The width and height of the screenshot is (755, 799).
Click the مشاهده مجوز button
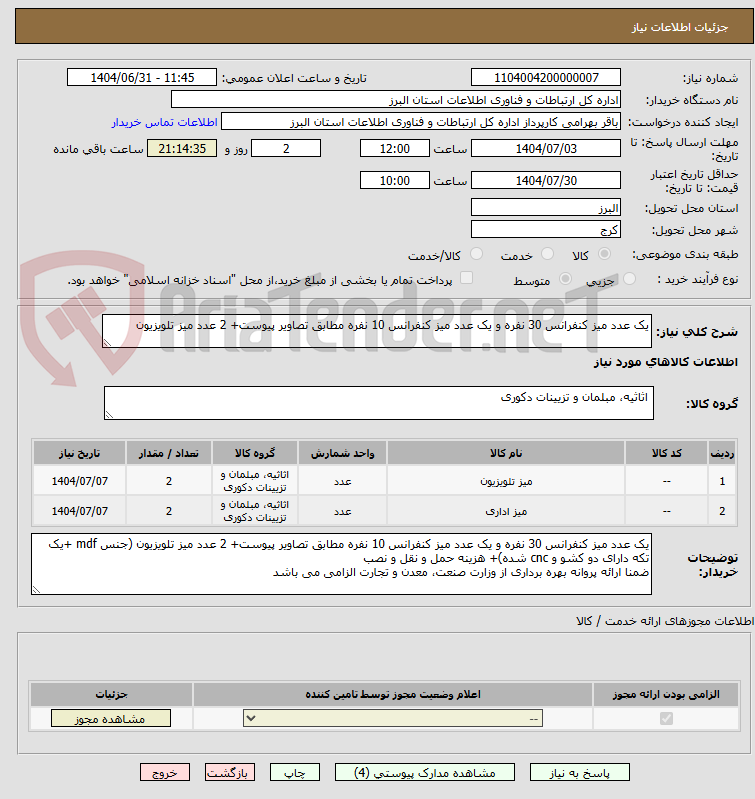[x=111, y=718]
